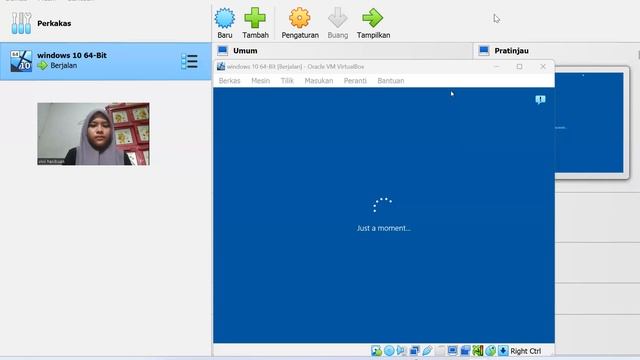Open Pengaturan via the orange gear icon
Screen dimensions: 640x360
point(300,18)
